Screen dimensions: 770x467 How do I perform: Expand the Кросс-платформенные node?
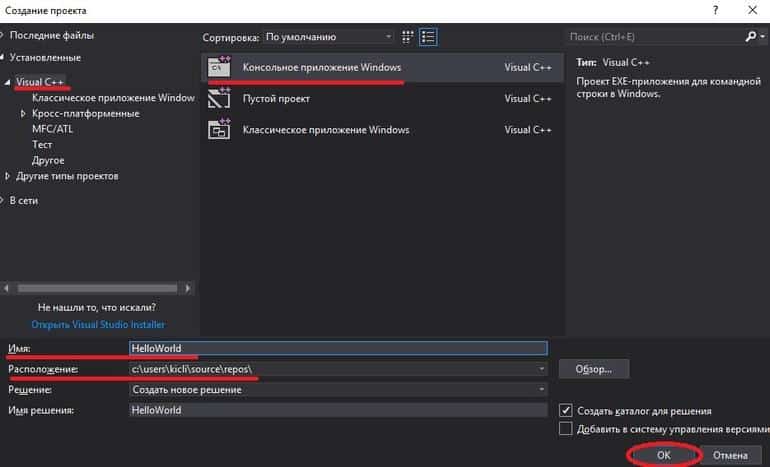(x=23, y=113)
